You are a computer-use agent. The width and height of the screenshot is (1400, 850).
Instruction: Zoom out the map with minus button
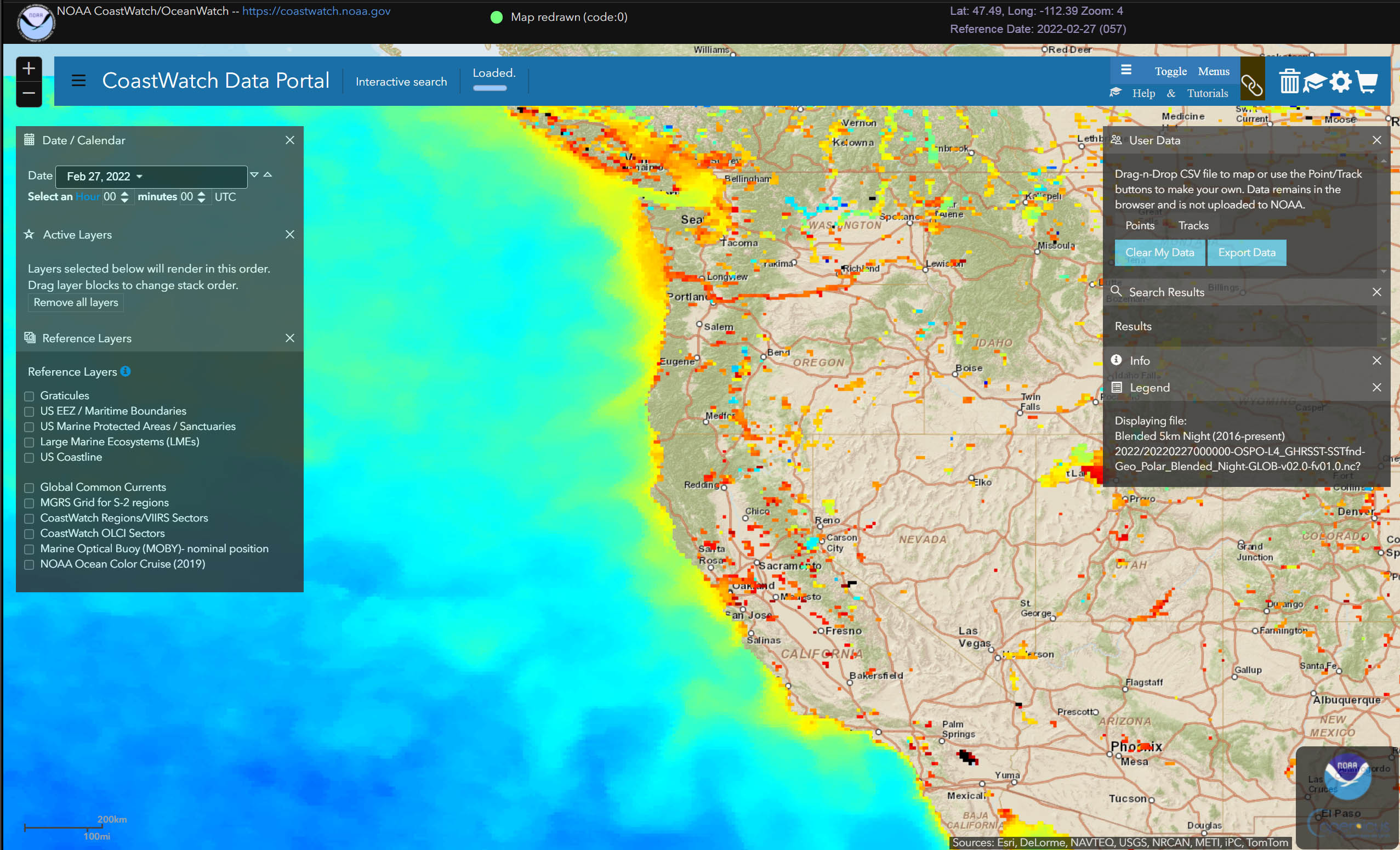click(x=29, y=93)
